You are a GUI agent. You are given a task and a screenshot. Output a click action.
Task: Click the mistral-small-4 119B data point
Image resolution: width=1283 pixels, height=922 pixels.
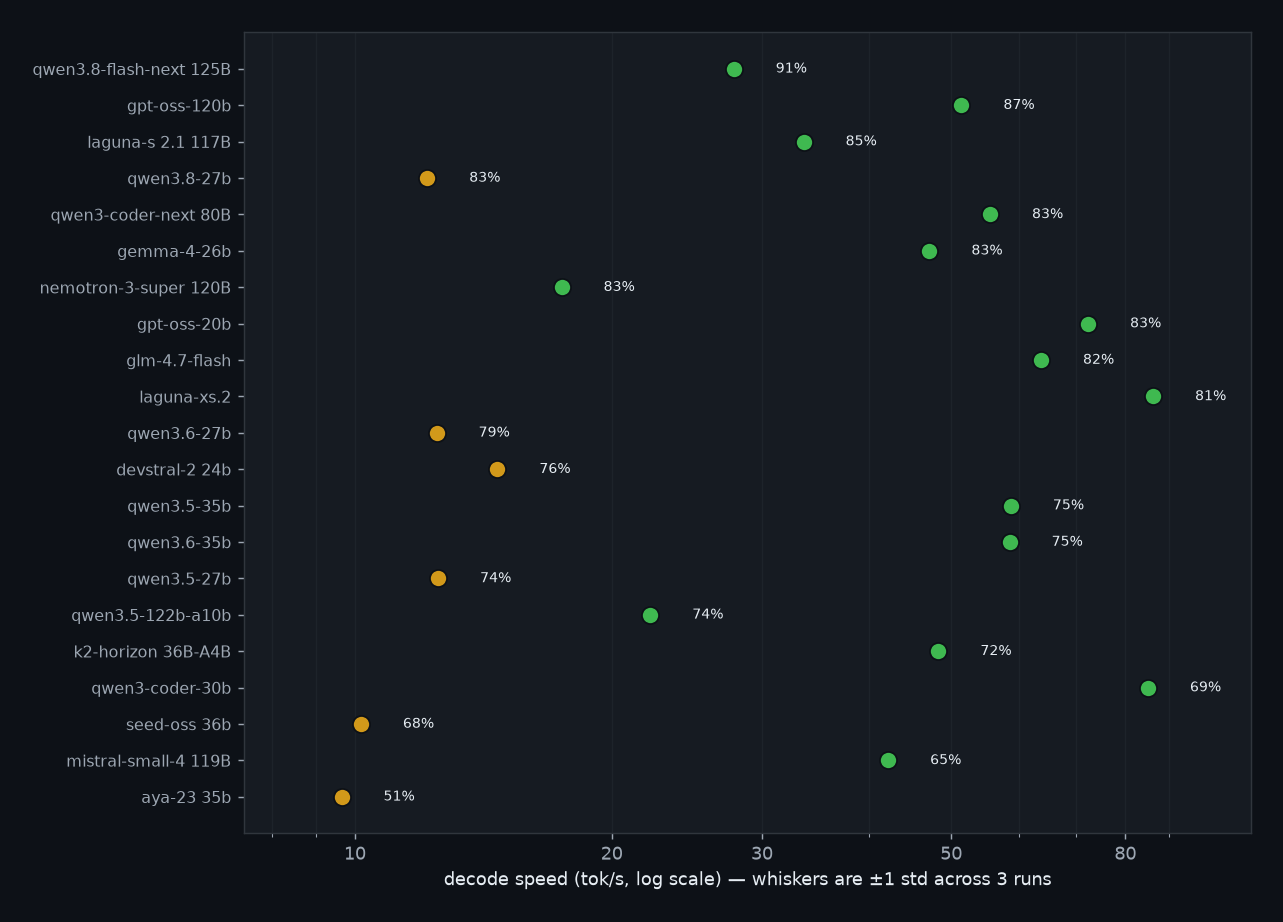click(x=888, y=760)
